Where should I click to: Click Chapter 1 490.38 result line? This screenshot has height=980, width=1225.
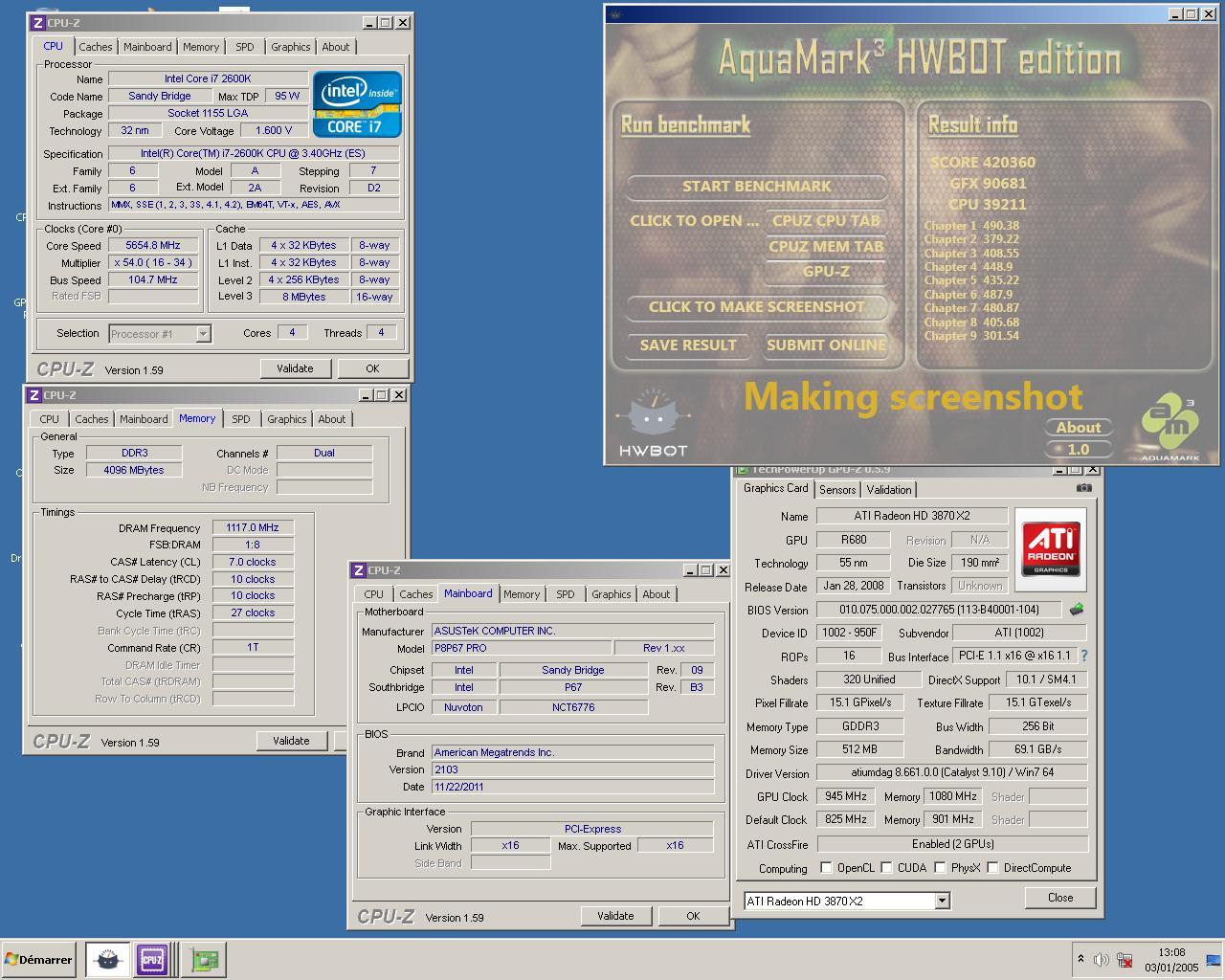[x=971, y=226]
